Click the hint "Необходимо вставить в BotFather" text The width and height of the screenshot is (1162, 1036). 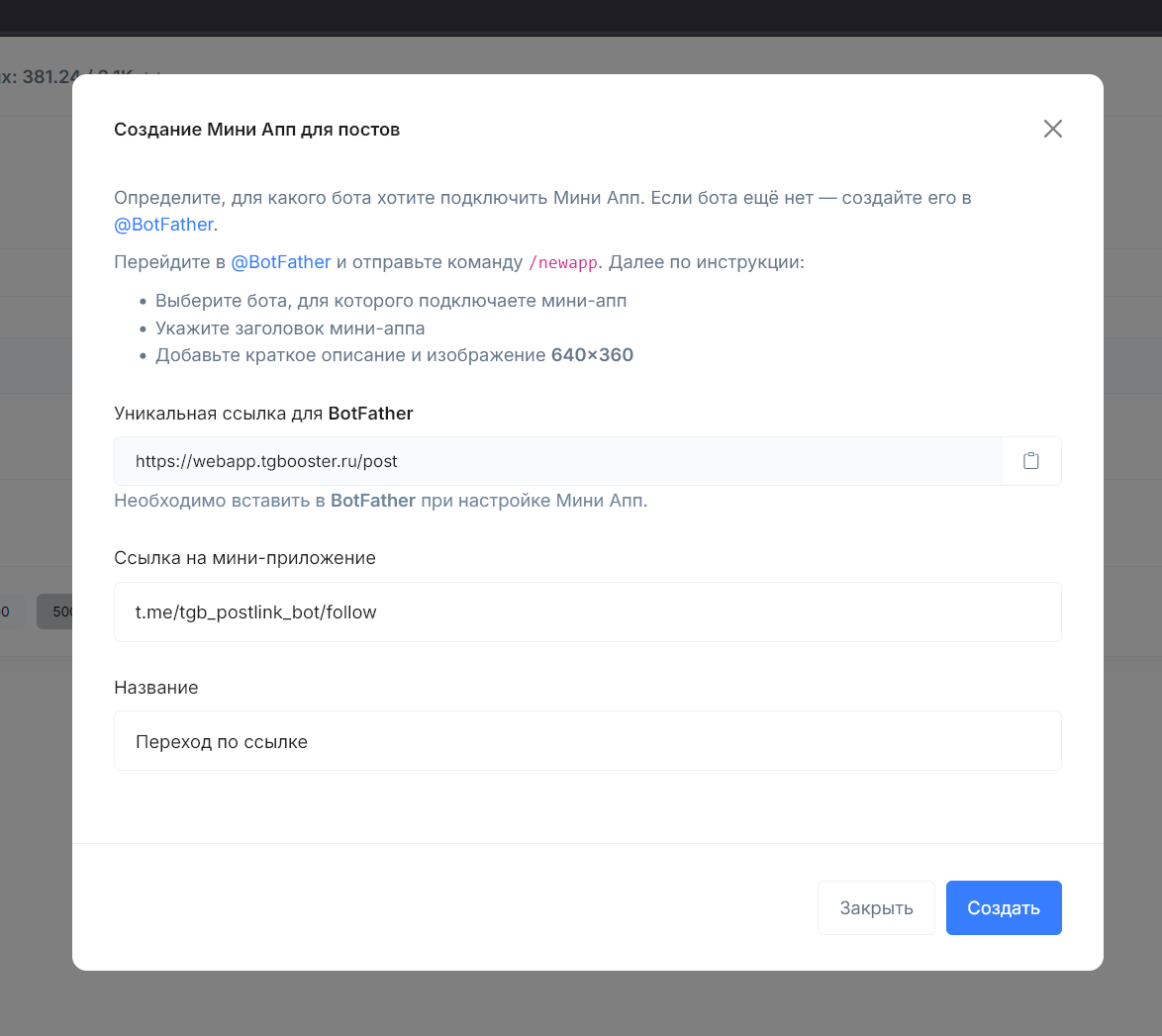pos(380,501)
